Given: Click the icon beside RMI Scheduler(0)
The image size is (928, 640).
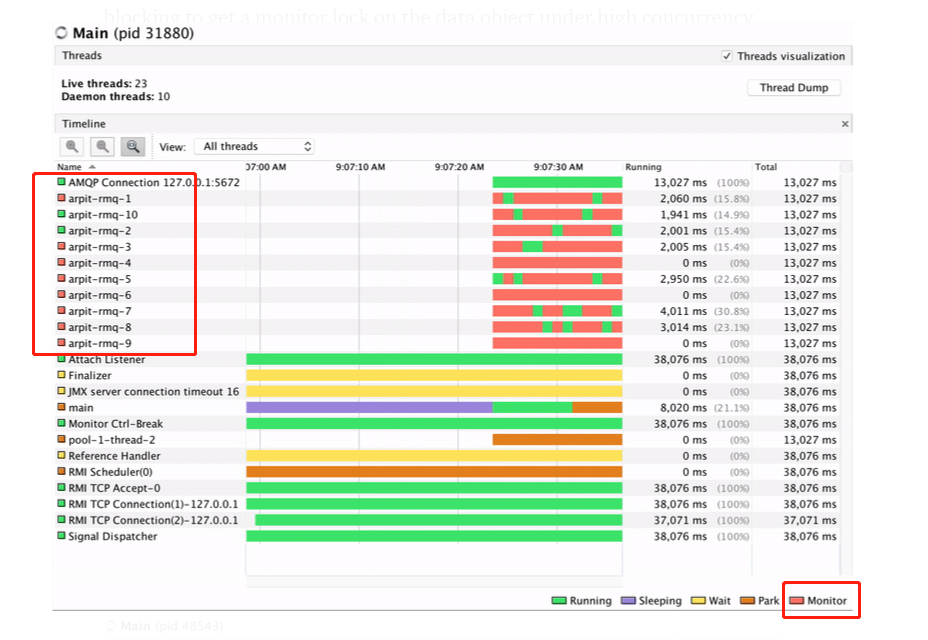Looking at the screenshot, I should pyautogui.click(x=61, y=471).
